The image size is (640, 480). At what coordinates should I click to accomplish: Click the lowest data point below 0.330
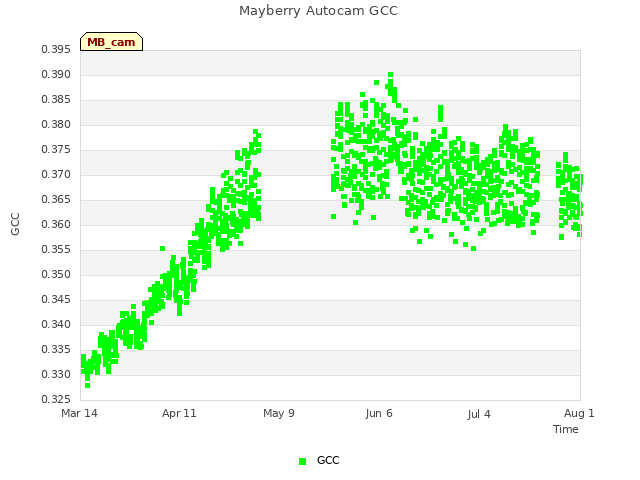click(87, 385)
